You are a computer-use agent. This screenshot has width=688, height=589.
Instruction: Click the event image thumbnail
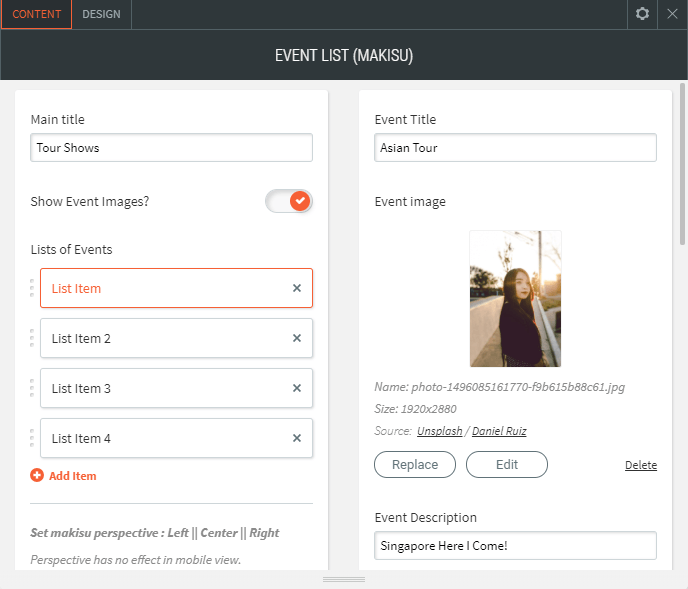[515, 299]
